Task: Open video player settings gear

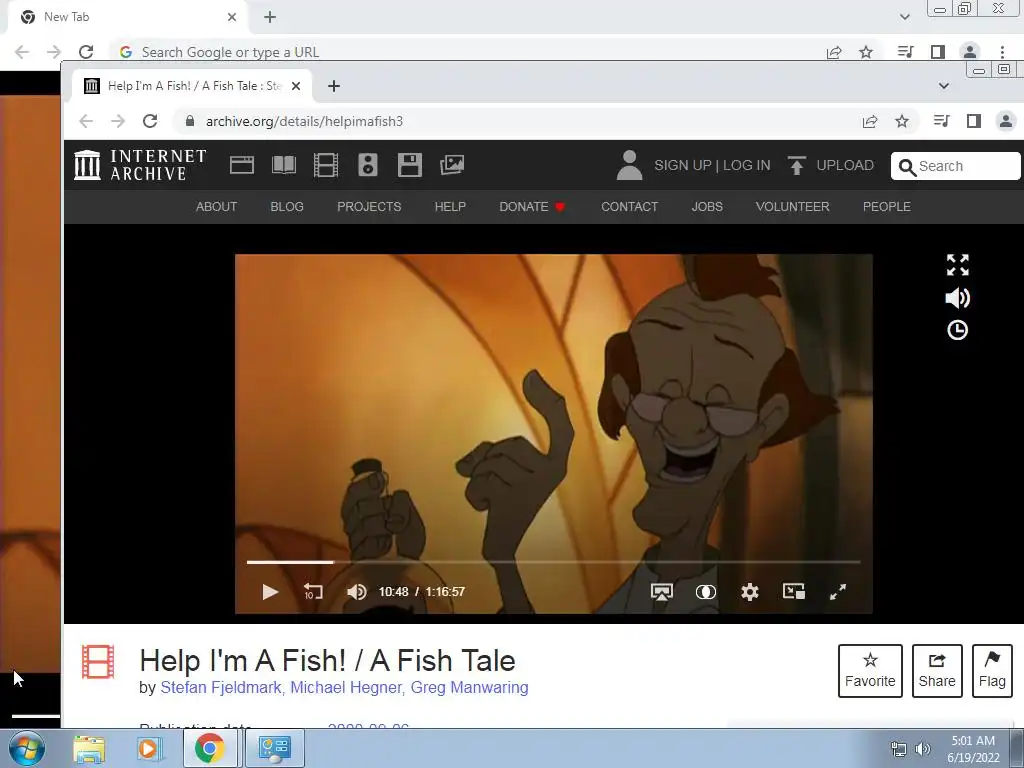Action: [750, 592]
